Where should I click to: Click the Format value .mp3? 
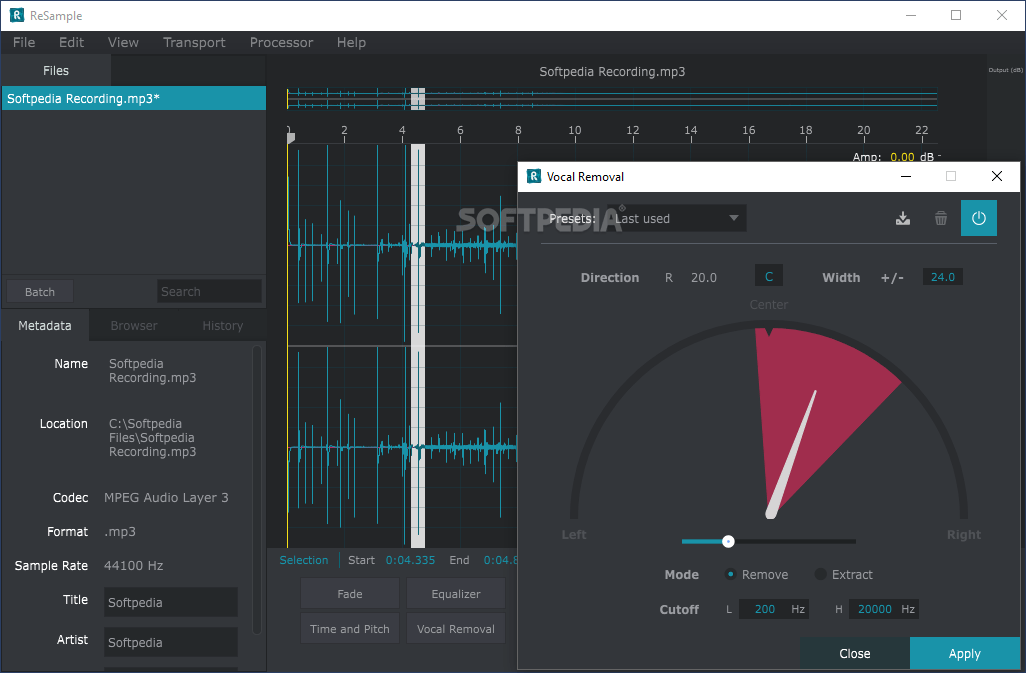coord(120,532)
